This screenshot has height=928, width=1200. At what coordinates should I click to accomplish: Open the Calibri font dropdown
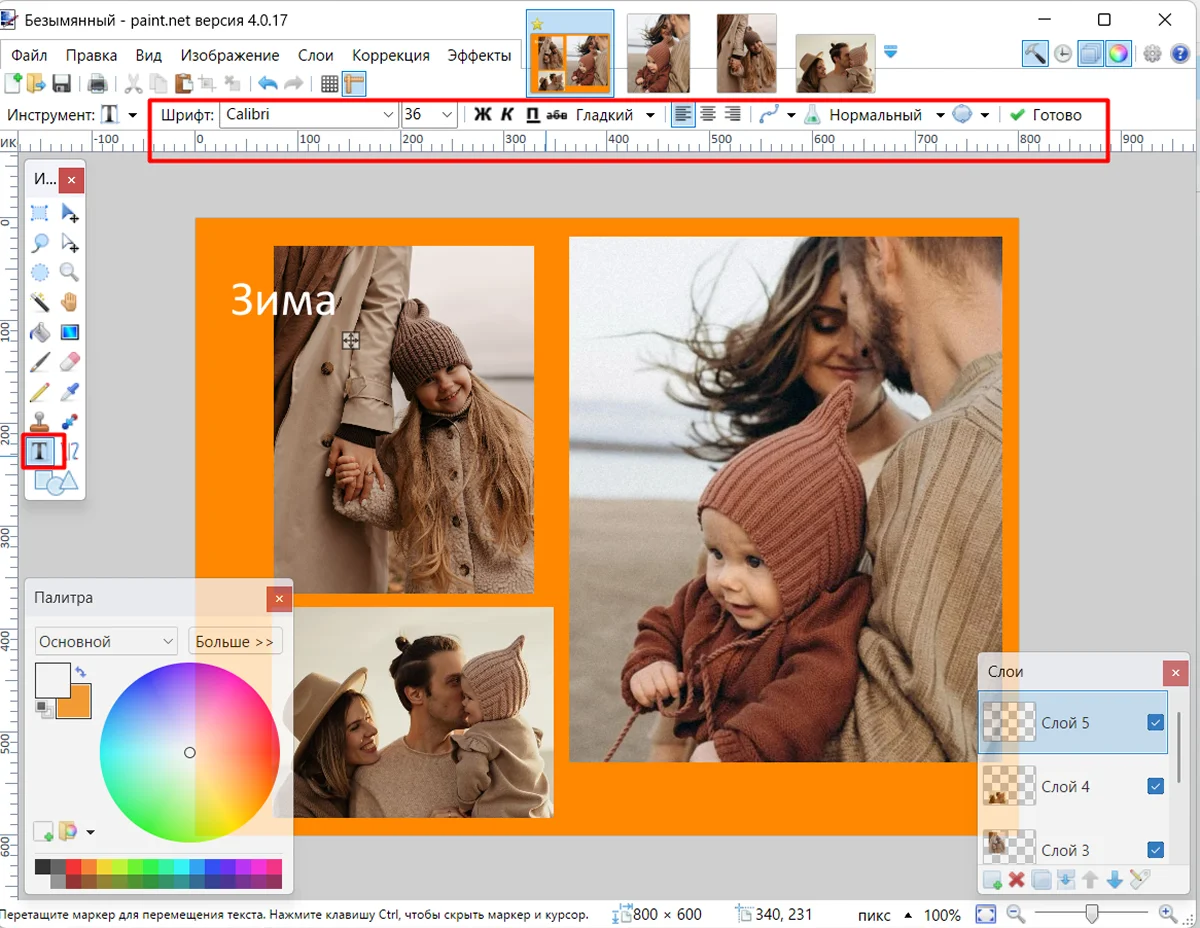(388, 115)
